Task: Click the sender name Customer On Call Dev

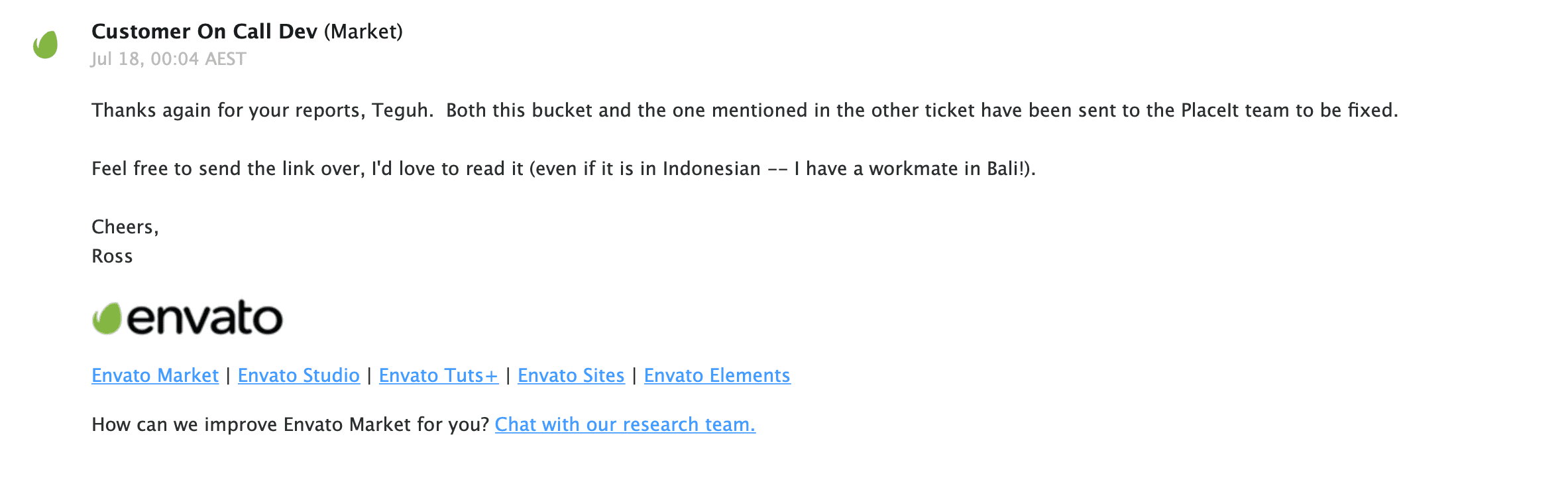Action: click(204, 31)
